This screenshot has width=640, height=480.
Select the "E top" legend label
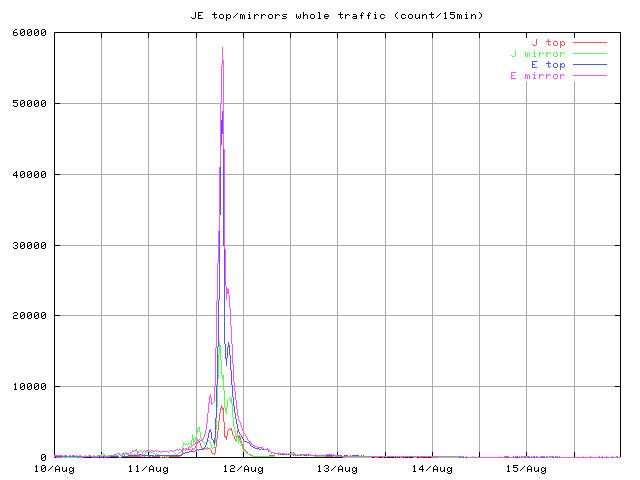[548, 65]
